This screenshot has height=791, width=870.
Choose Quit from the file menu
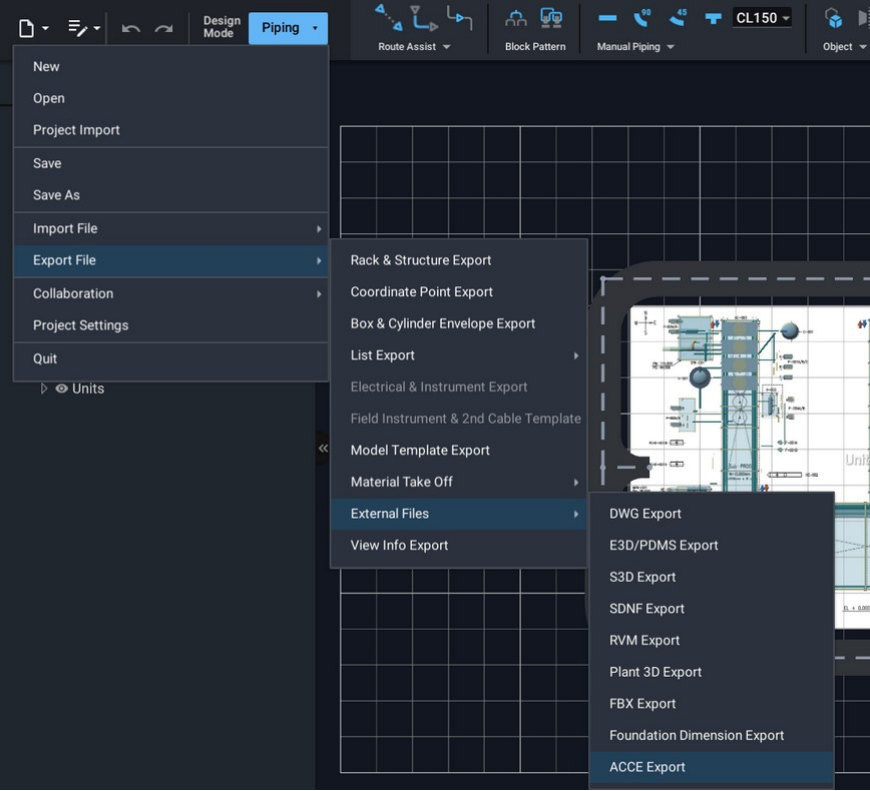[171, 358]
